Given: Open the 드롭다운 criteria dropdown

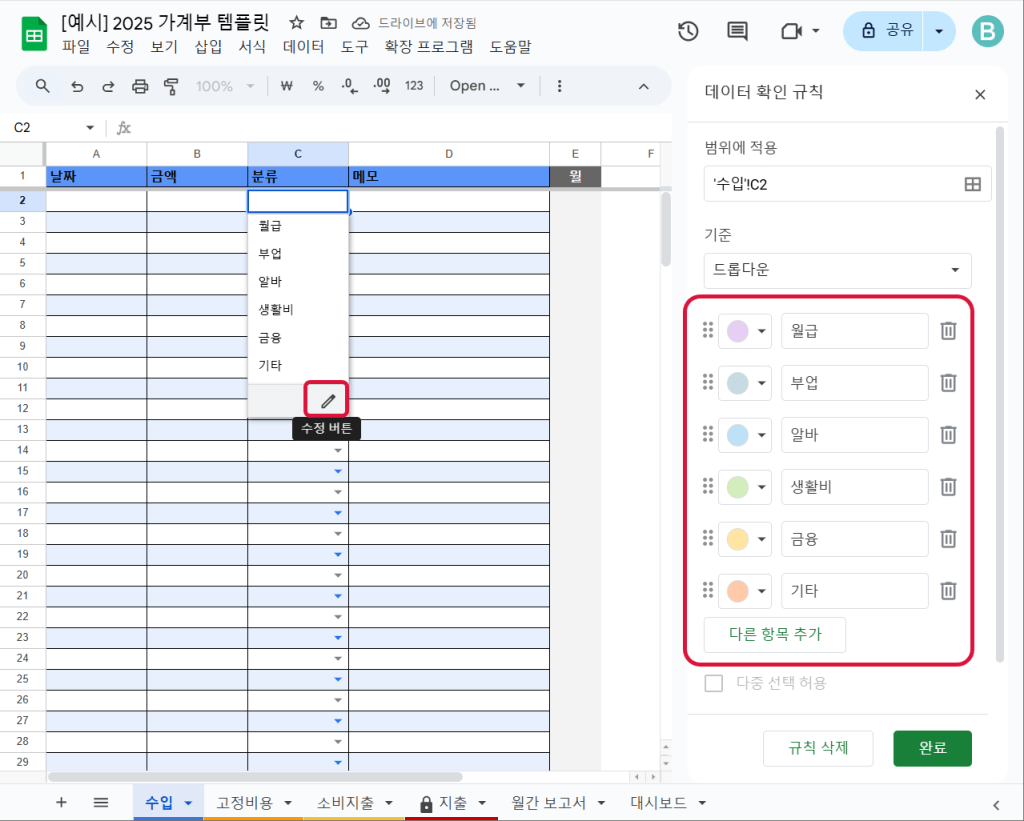Looking at the screenshot, I should pos(837,270).
